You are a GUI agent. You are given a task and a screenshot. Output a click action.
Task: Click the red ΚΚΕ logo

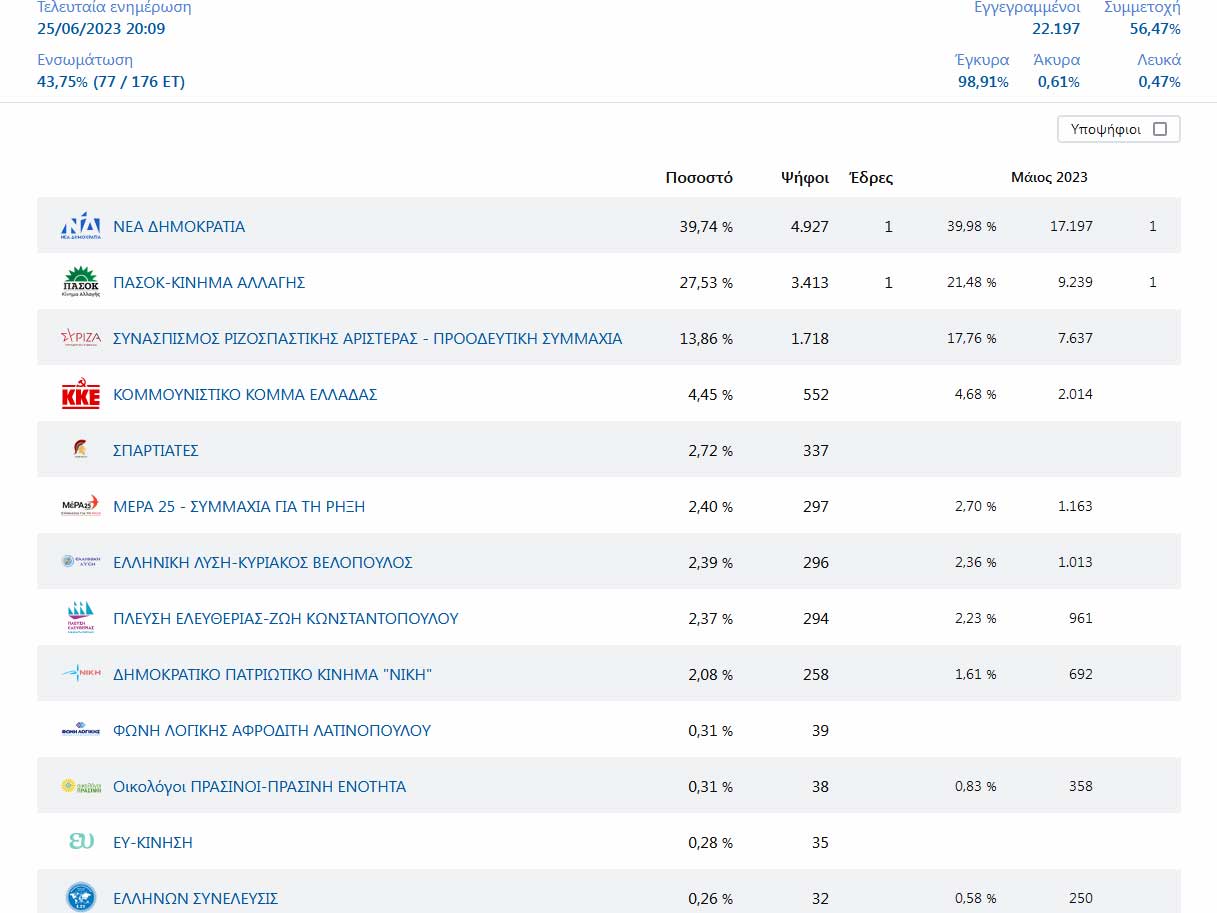tap(81, 395)
